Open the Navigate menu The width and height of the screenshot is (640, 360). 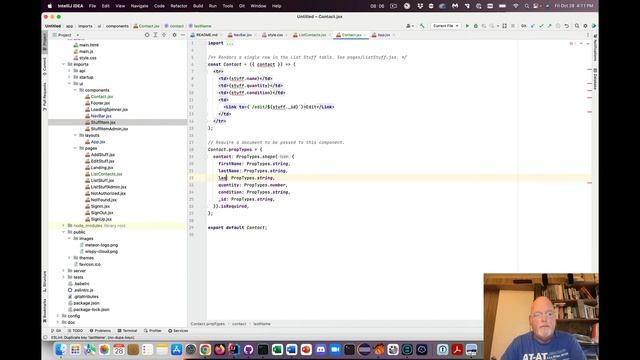(x=140, y=6)
